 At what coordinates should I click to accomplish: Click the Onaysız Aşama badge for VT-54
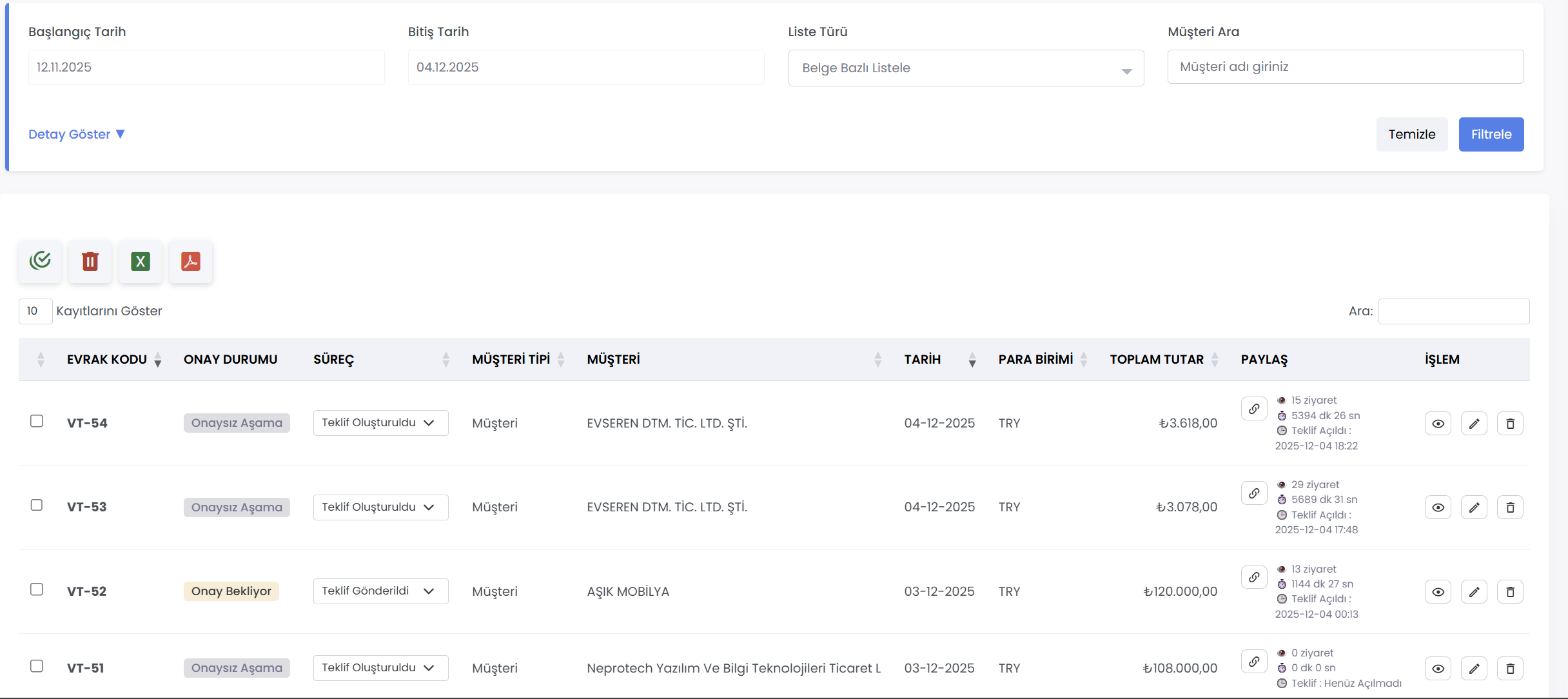(237, 423)
